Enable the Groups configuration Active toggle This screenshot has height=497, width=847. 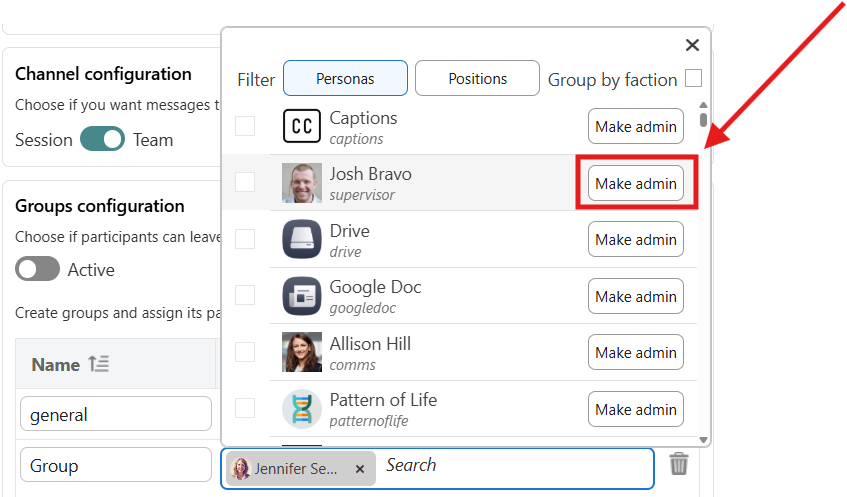(38, 270)
